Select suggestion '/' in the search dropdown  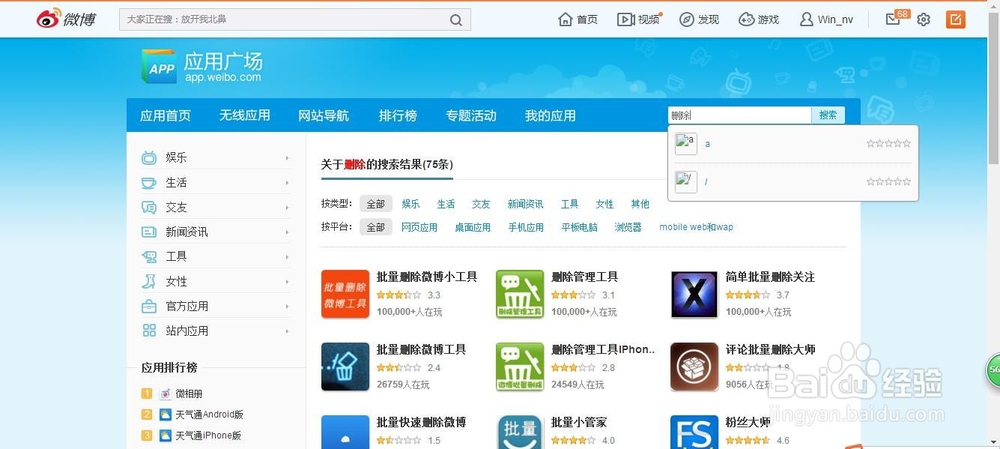pos(793,182)
